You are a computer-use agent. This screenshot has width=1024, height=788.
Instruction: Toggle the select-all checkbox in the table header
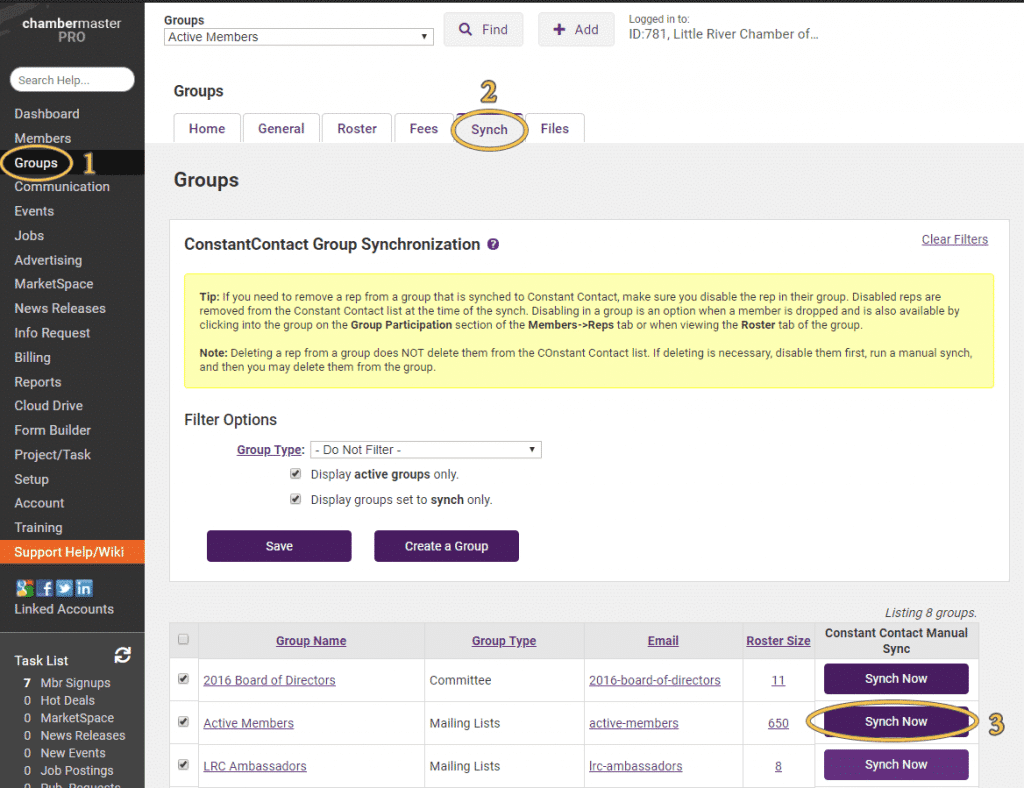(x=184, y=639)
